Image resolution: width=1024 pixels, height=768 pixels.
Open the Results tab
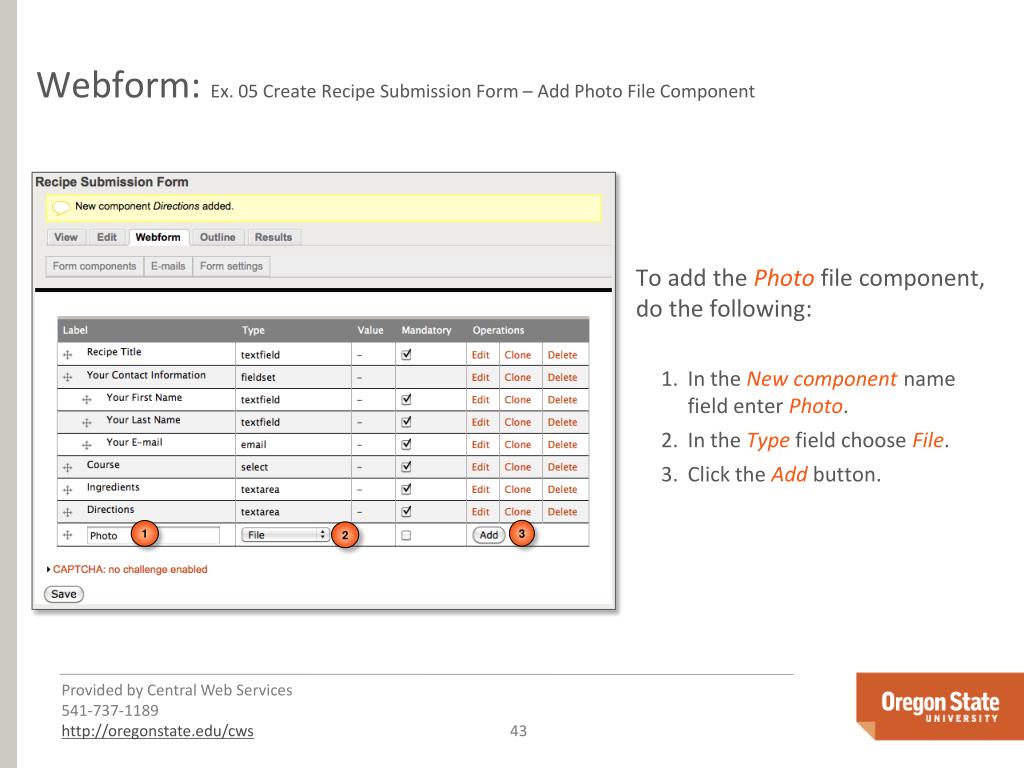[x=273, y=237]
